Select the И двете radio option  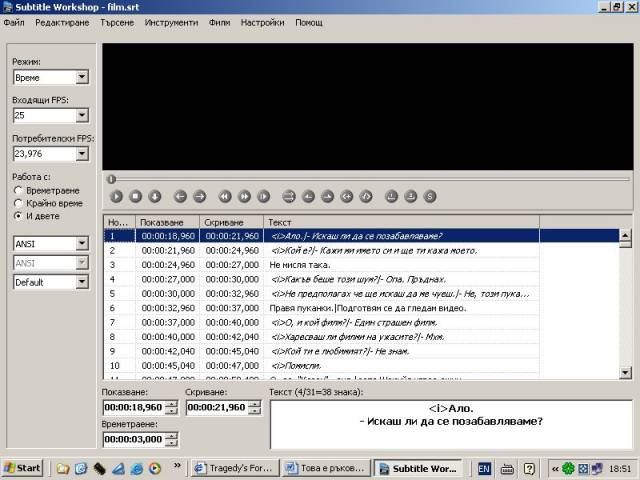pos(18,216)
